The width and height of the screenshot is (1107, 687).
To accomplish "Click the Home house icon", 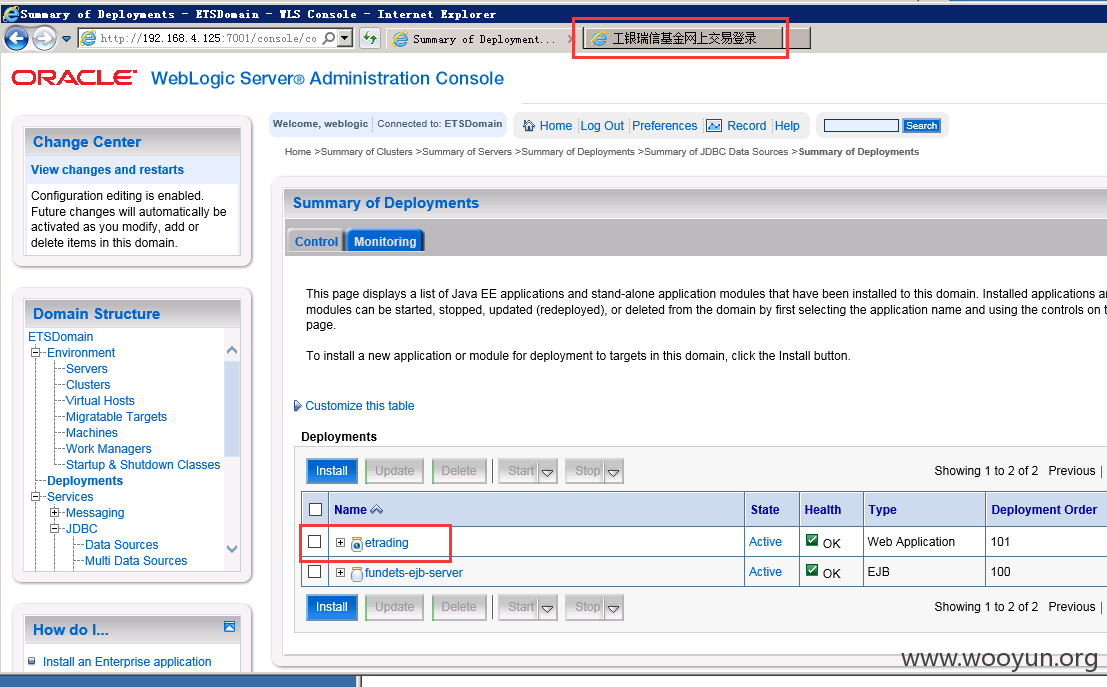I will (x=529, y=126).
